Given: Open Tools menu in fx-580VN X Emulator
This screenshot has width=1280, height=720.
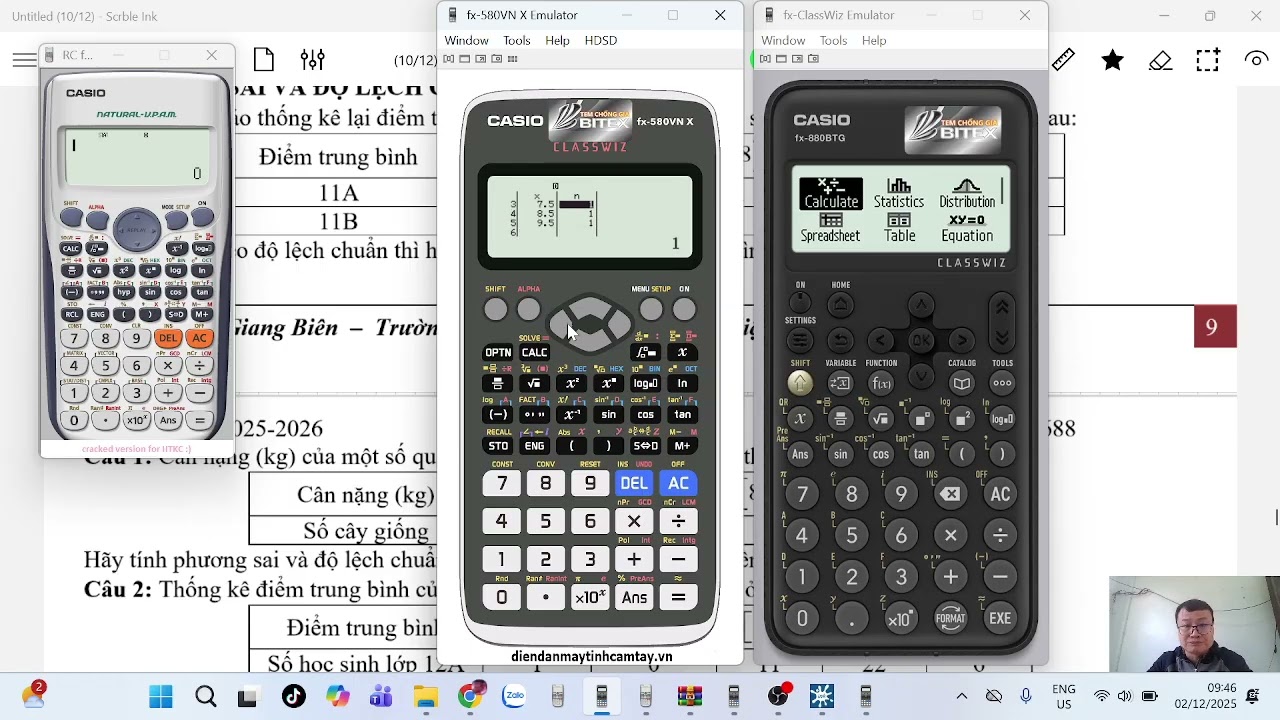Looking at the screenshot, I should point(517,40).
